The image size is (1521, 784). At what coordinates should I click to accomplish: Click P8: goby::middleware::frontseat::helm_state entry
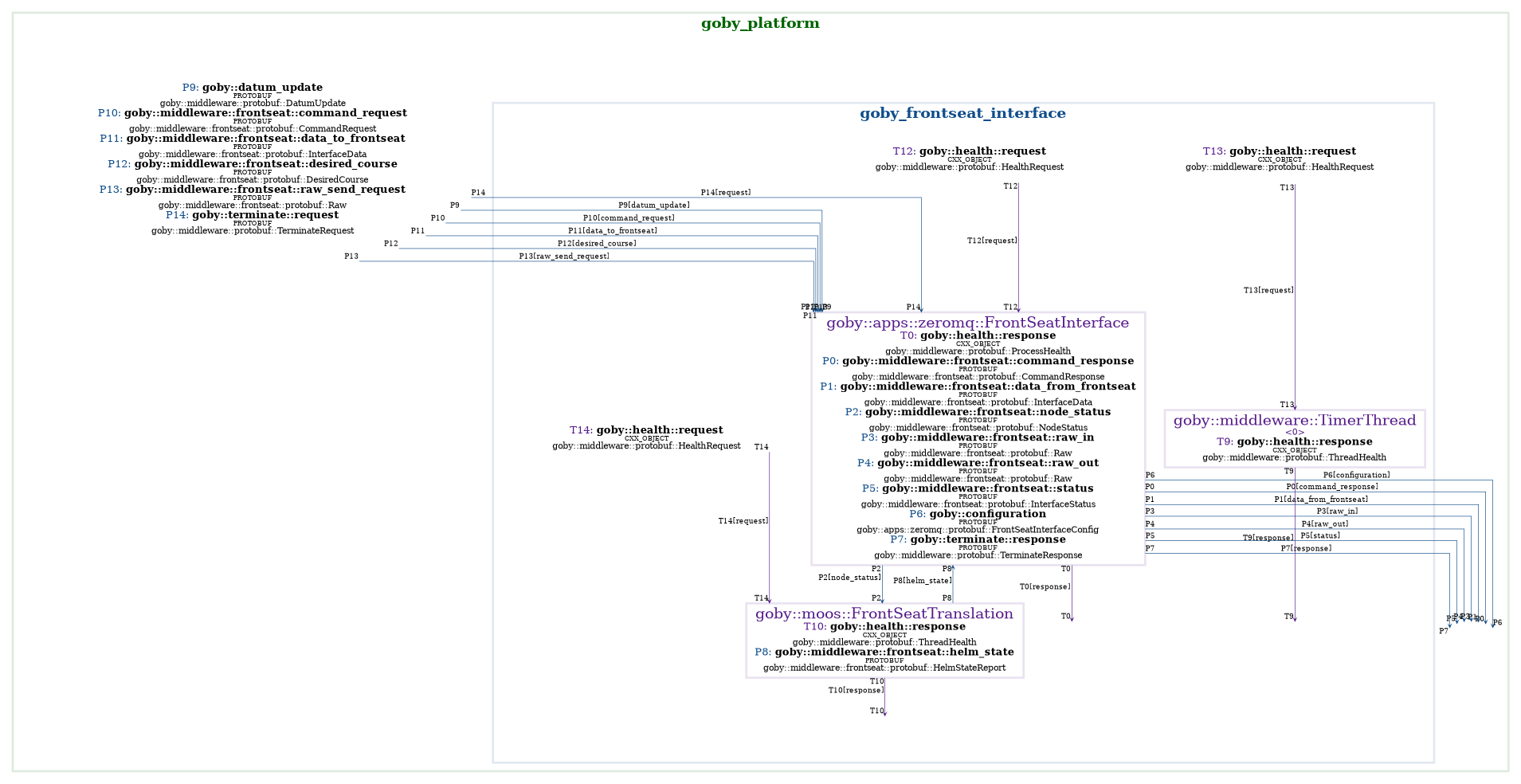click(884, 653)
